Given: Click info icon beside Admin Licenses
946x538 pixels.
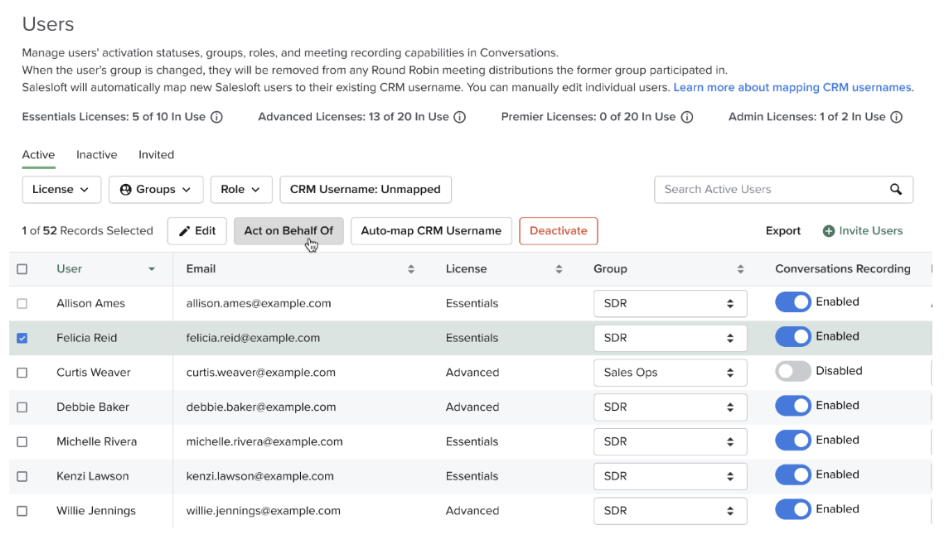Looking at the screenshot, I should click(896, 117).
